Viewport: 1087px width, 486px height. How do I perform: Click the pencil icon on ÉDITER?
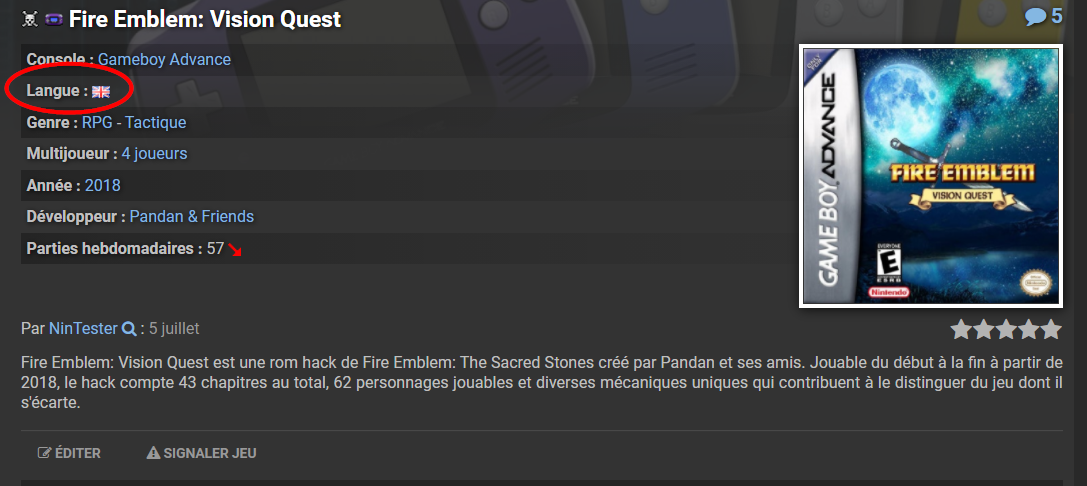[44, 453]
